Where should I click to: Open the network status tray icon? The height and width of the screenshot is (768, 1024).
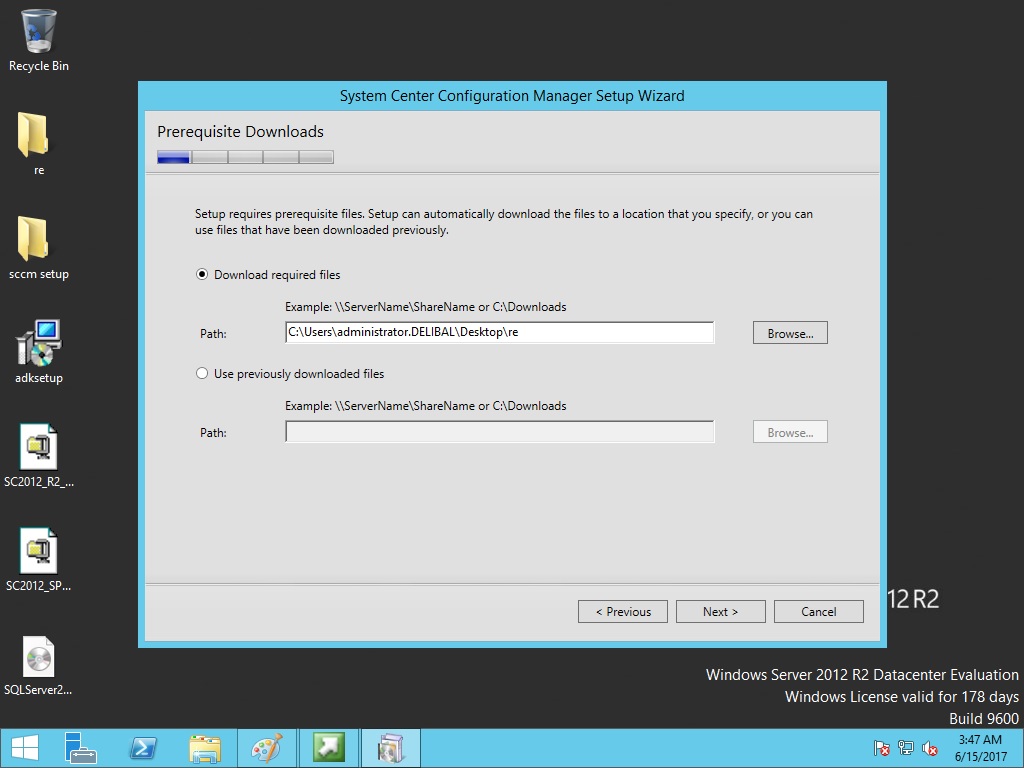[x=906, y=748]
